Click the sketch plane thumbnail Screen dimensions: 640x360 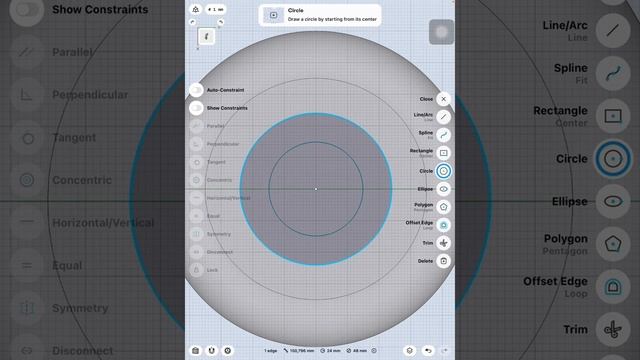(x=207, y=36)
